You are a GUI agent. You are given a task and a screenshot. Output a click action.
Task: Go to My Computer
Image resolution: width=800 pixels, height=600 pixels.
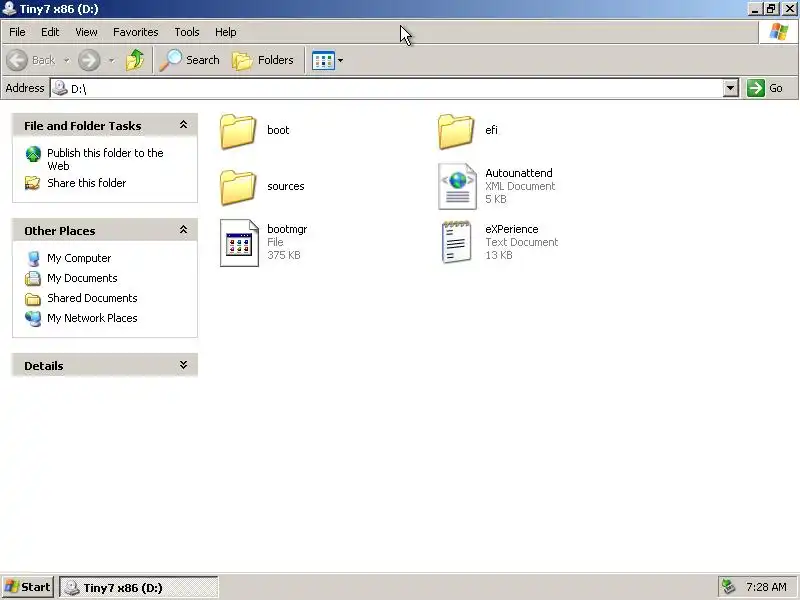coord(79,258)
